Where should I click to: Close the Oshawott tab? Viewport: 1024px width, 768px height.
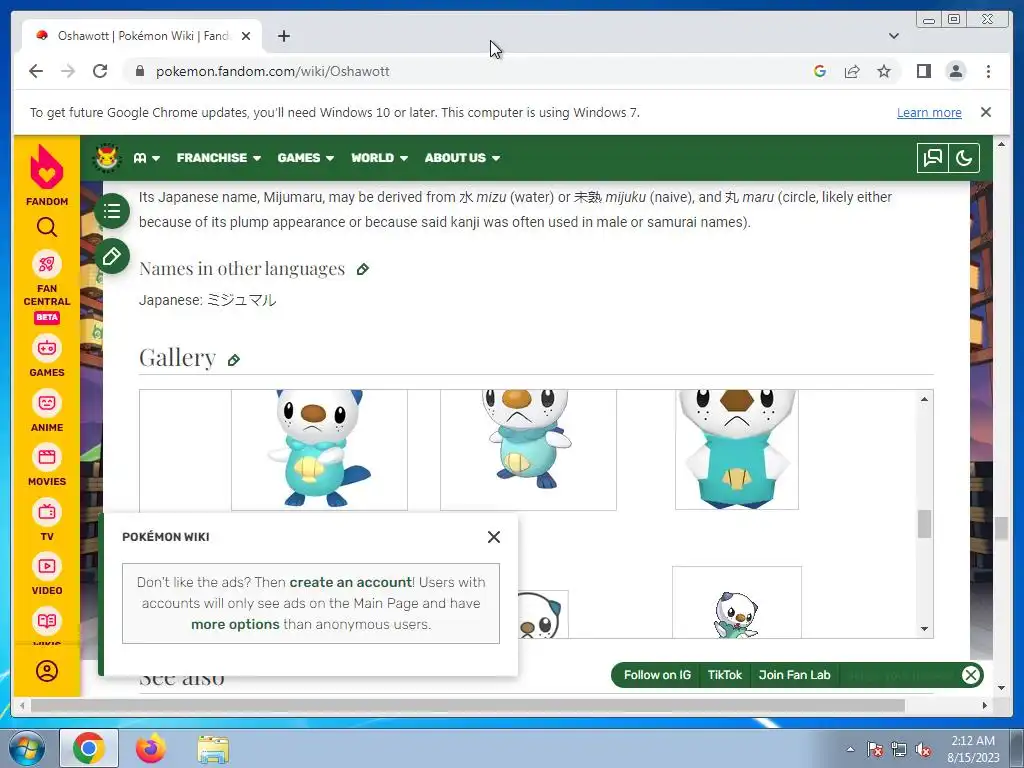[x=246, y=36]
